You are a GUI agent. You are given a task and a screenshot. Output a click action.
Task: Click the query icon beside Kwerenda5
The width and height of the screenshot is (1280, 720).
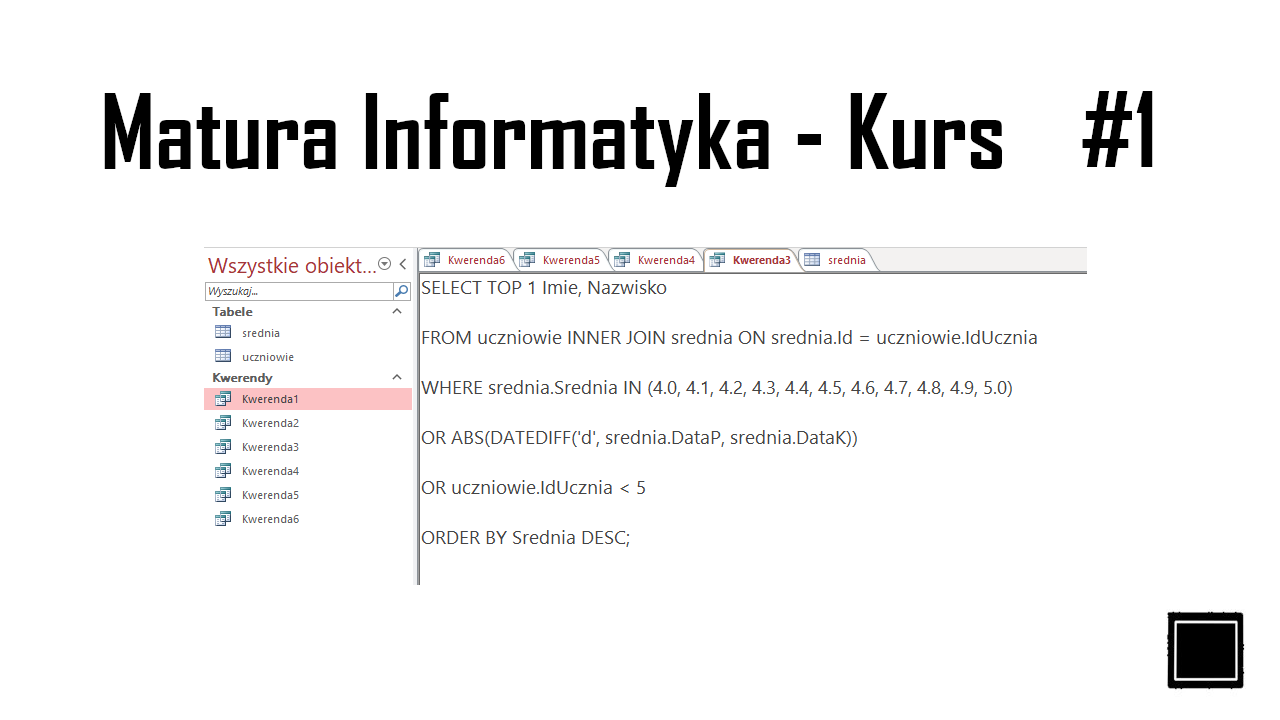click(222, 494)
